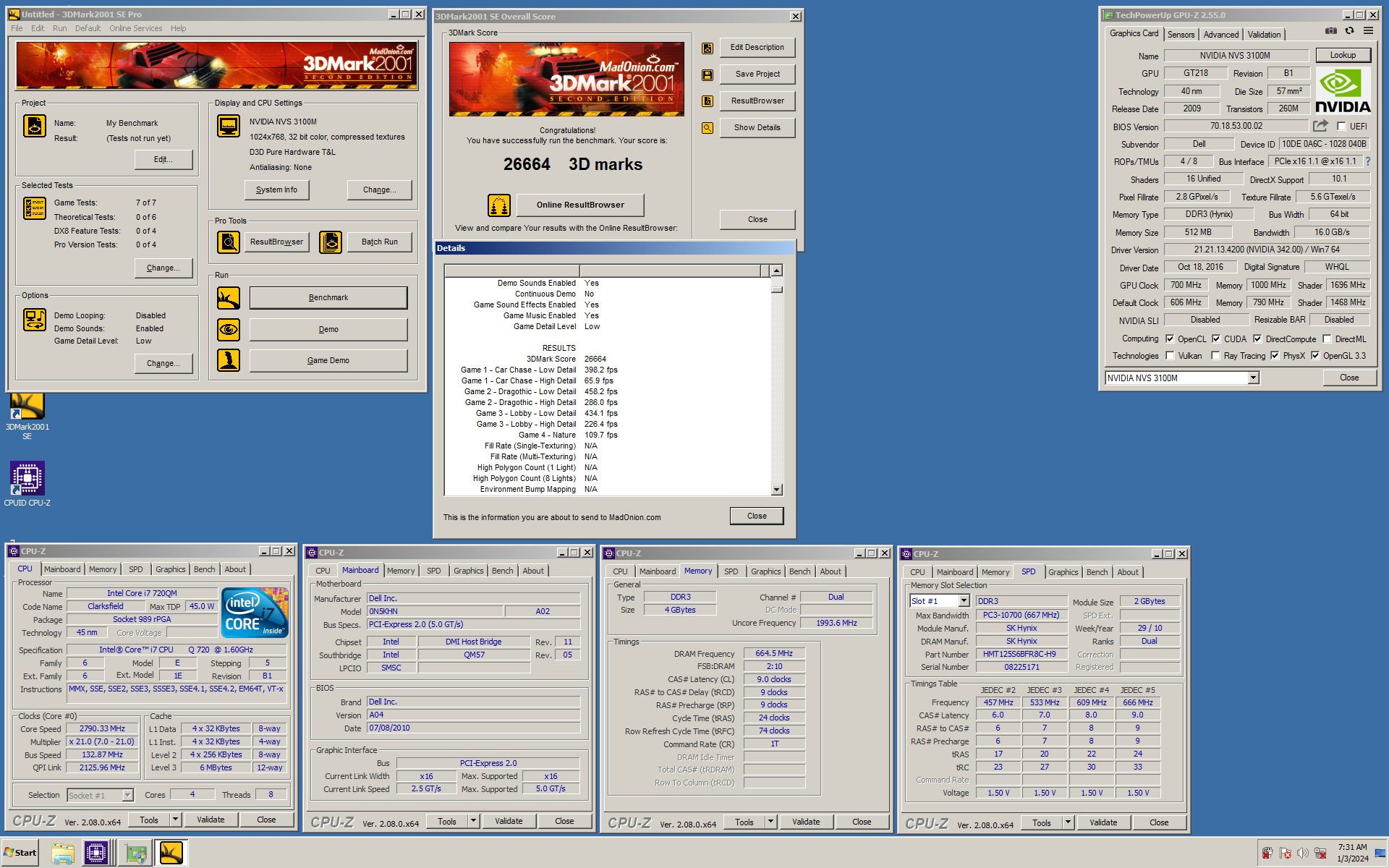Open the Online Services menu in 3DMark2001
This screenshot has height=868, width=1389.
135,28
